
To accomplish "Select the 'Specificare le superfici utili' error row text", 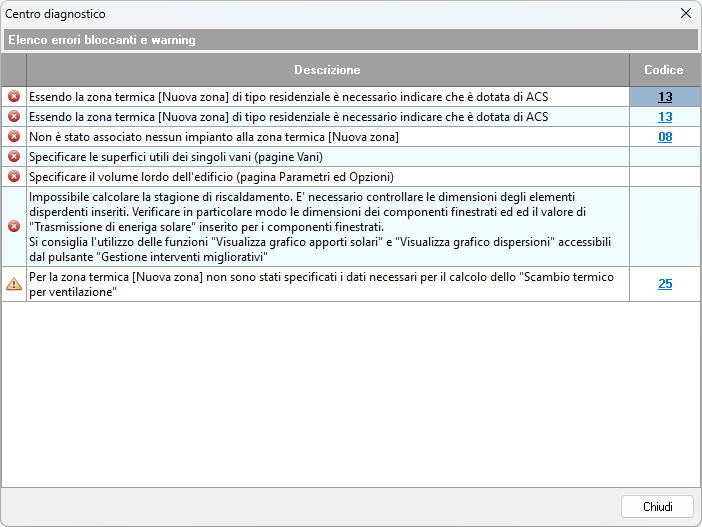I will click(175, 157).
